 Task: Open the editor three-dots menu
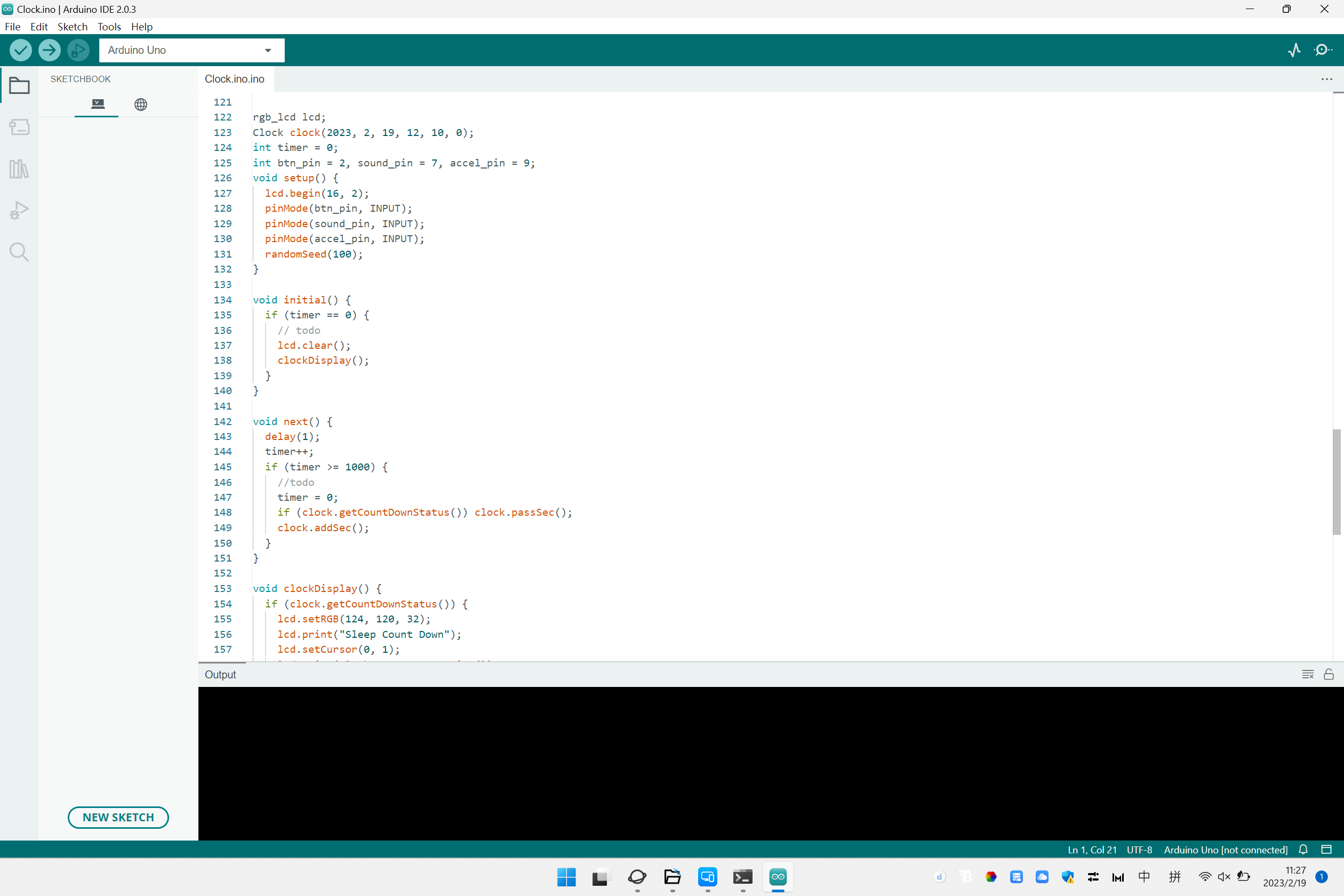point(1326,79)
